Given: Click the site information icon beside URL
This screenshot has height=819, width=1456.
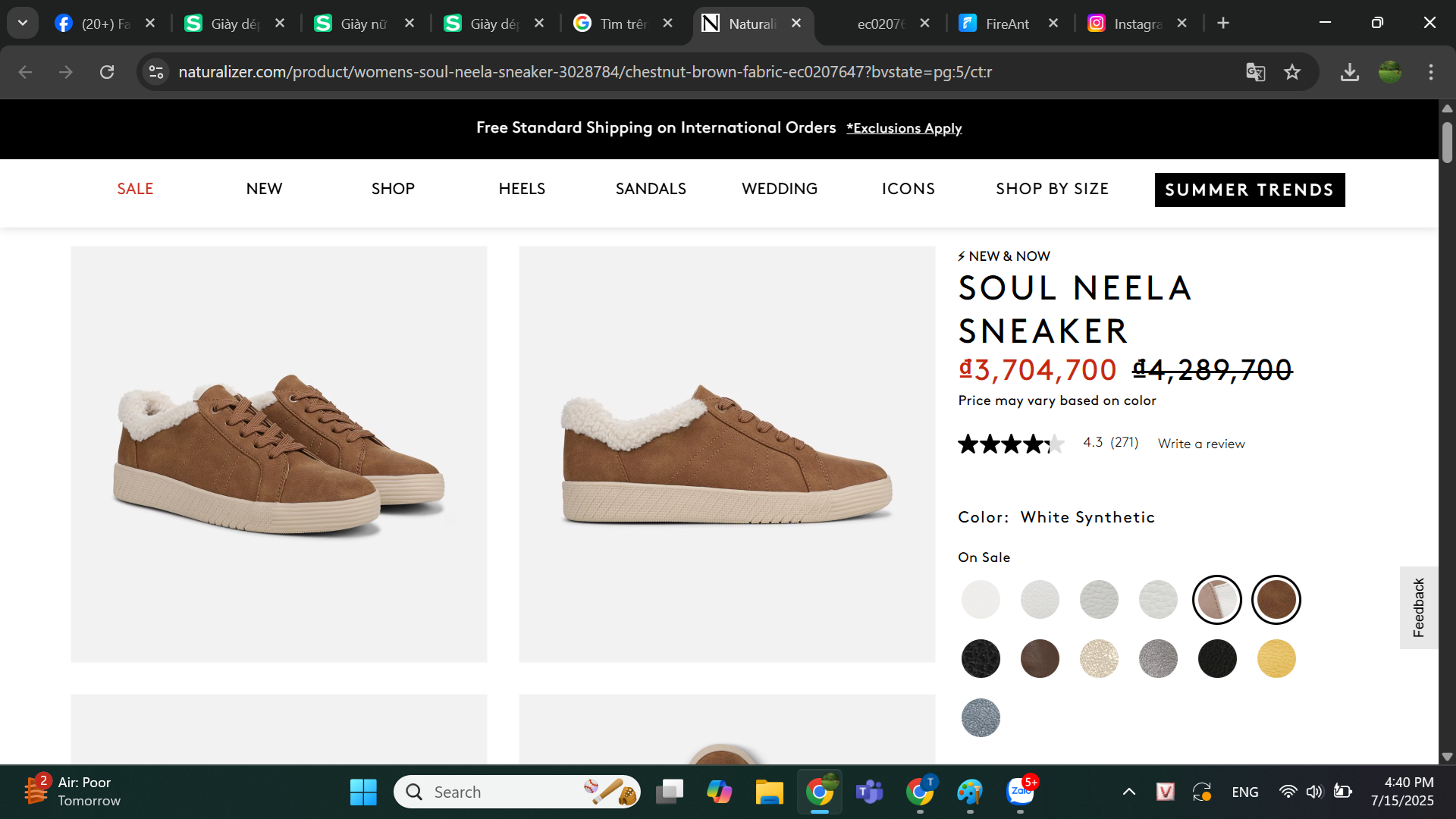Looking at the screenshot, I should [156, 72].
